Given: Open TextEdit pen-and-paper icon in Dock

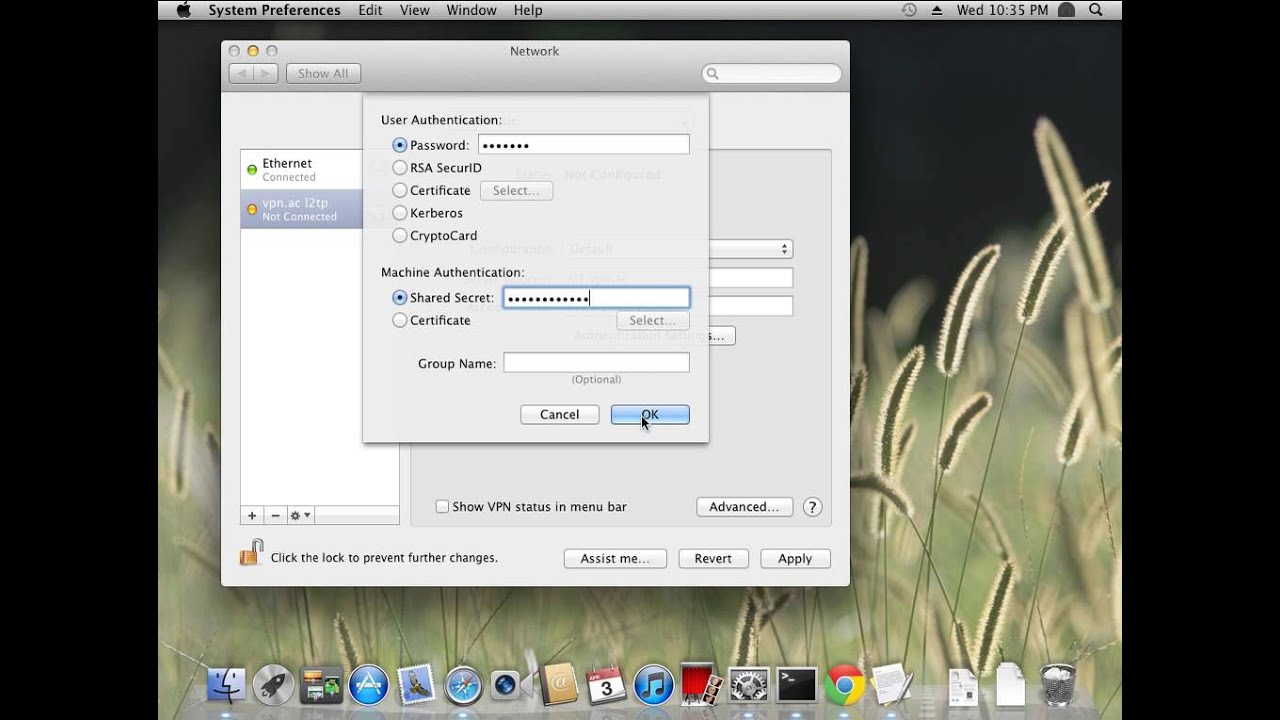Looking at the screenshot, I should [892, 686].
